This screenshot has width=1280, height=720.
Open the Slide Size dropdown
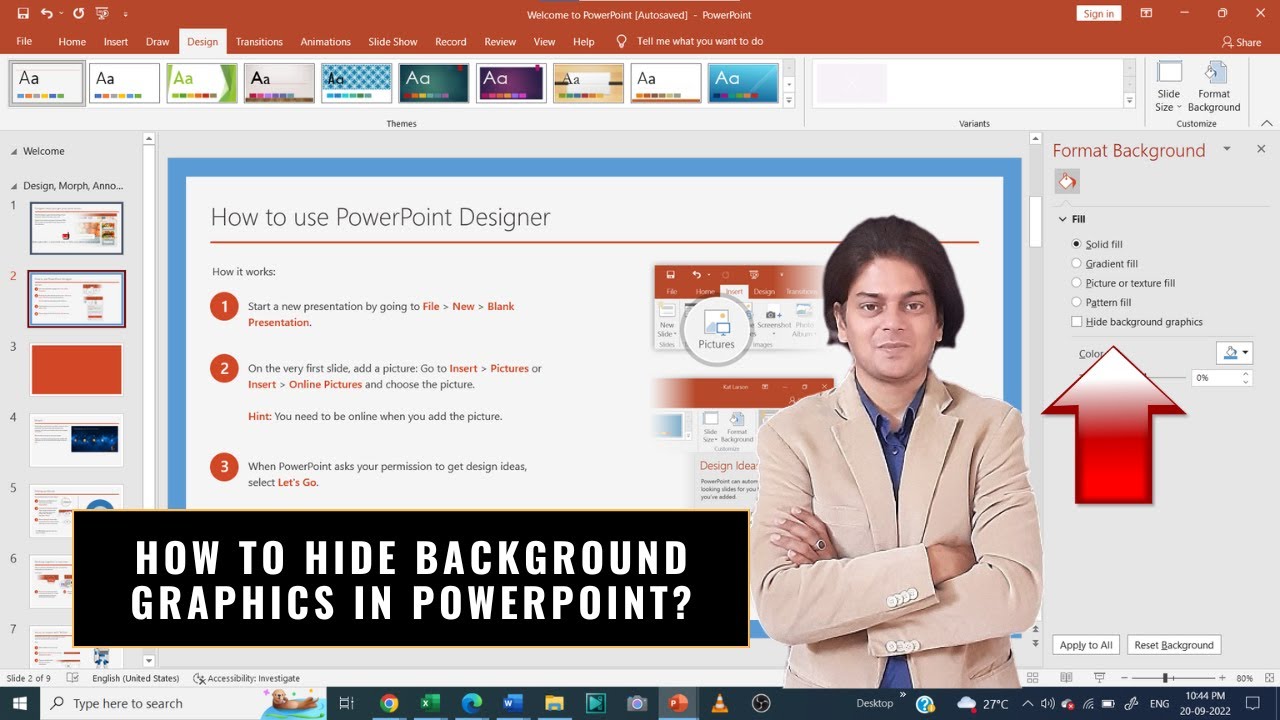tap(1169, 87)
